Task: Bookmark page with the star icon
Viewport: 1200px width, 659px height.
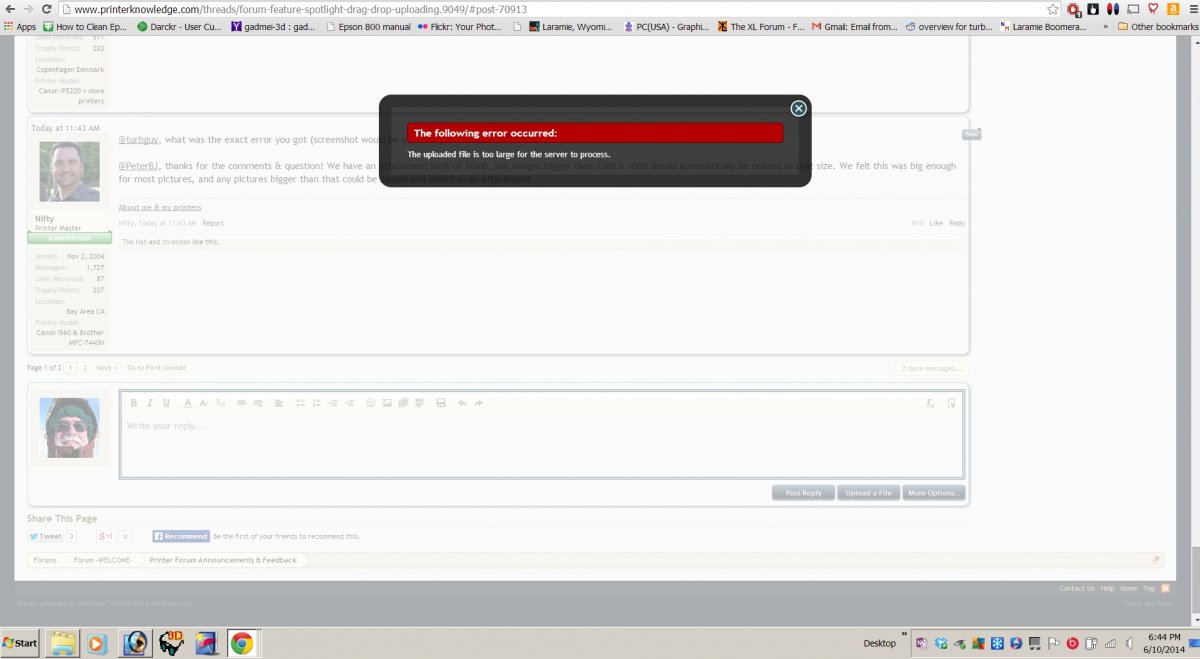Action: pyautogui.click(x=1052, y=9)
